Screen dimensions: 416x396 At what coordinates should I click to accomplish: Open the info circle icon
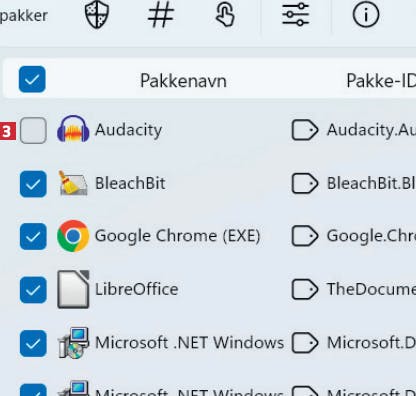point(366,15)
